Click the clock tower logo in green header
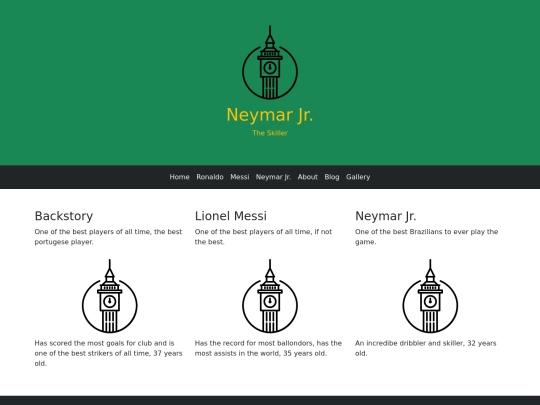The image size is (540, 405). pos(270,62)
